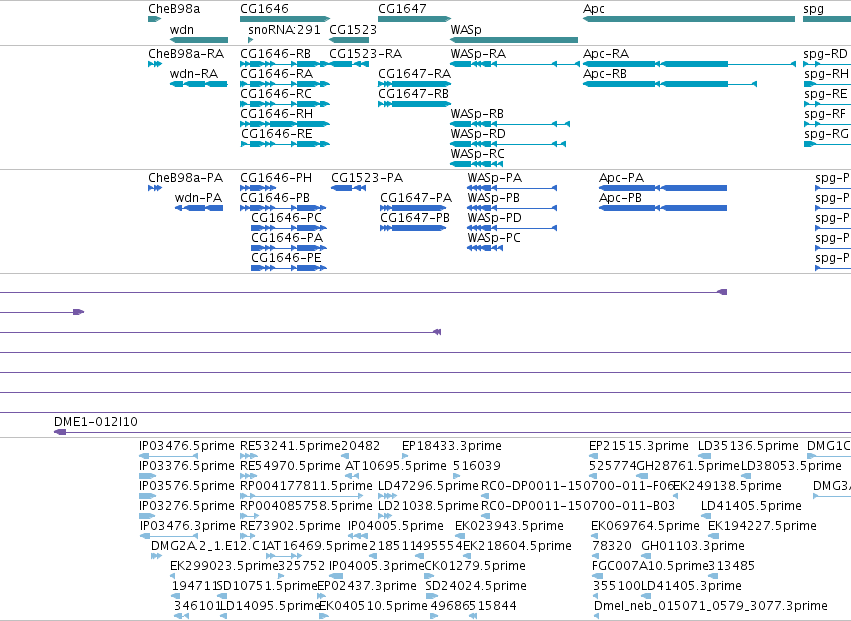Screen dimensions: 851x621
Task: Click the CG1646-RE transcript label
Action: (277, 134)
